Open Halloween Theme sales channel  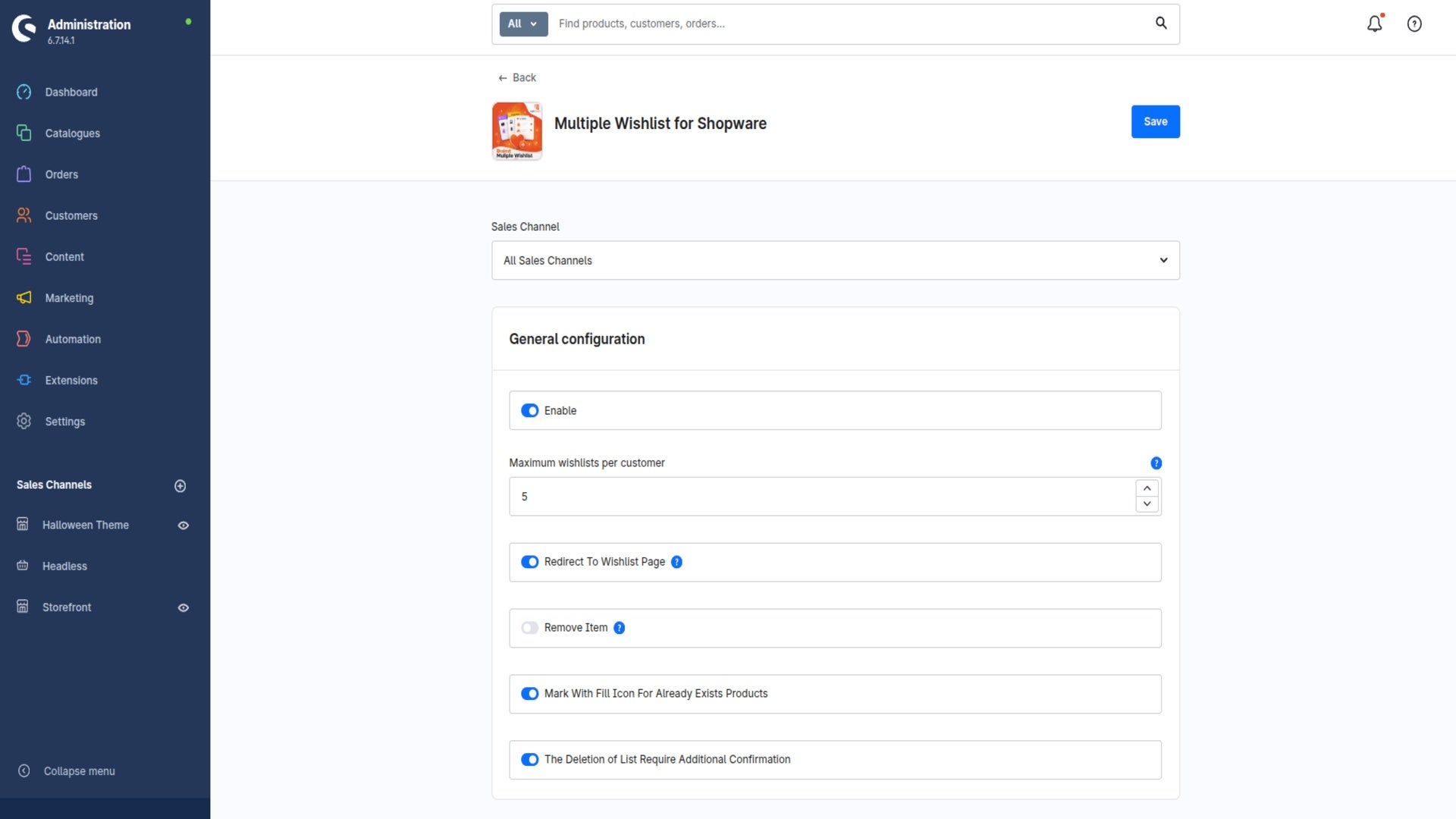point(85,525)
